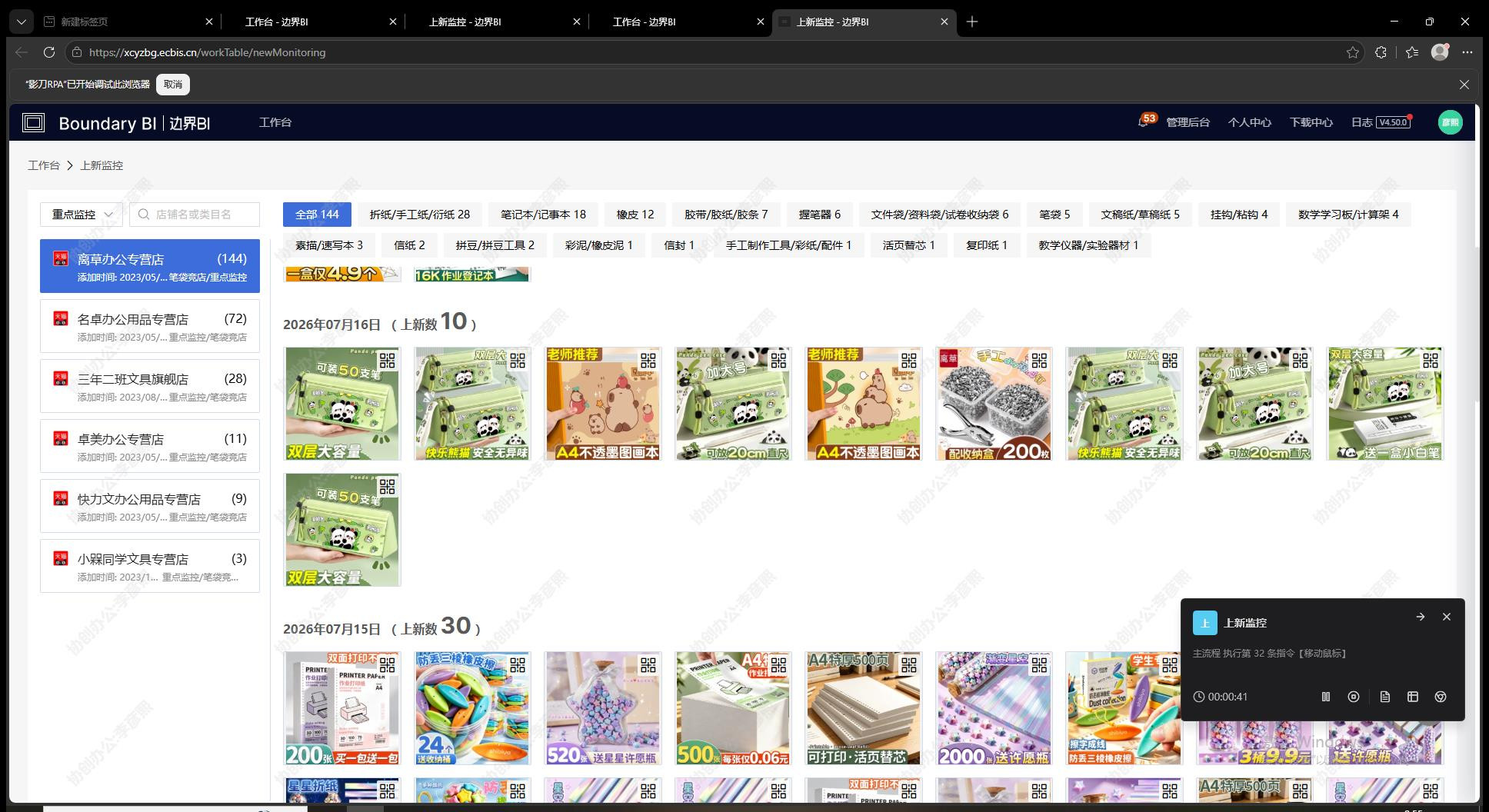Click the Boundary BI logo icon
The height and width of the screenshot is (812, 1489).
(x=33, y=122)
